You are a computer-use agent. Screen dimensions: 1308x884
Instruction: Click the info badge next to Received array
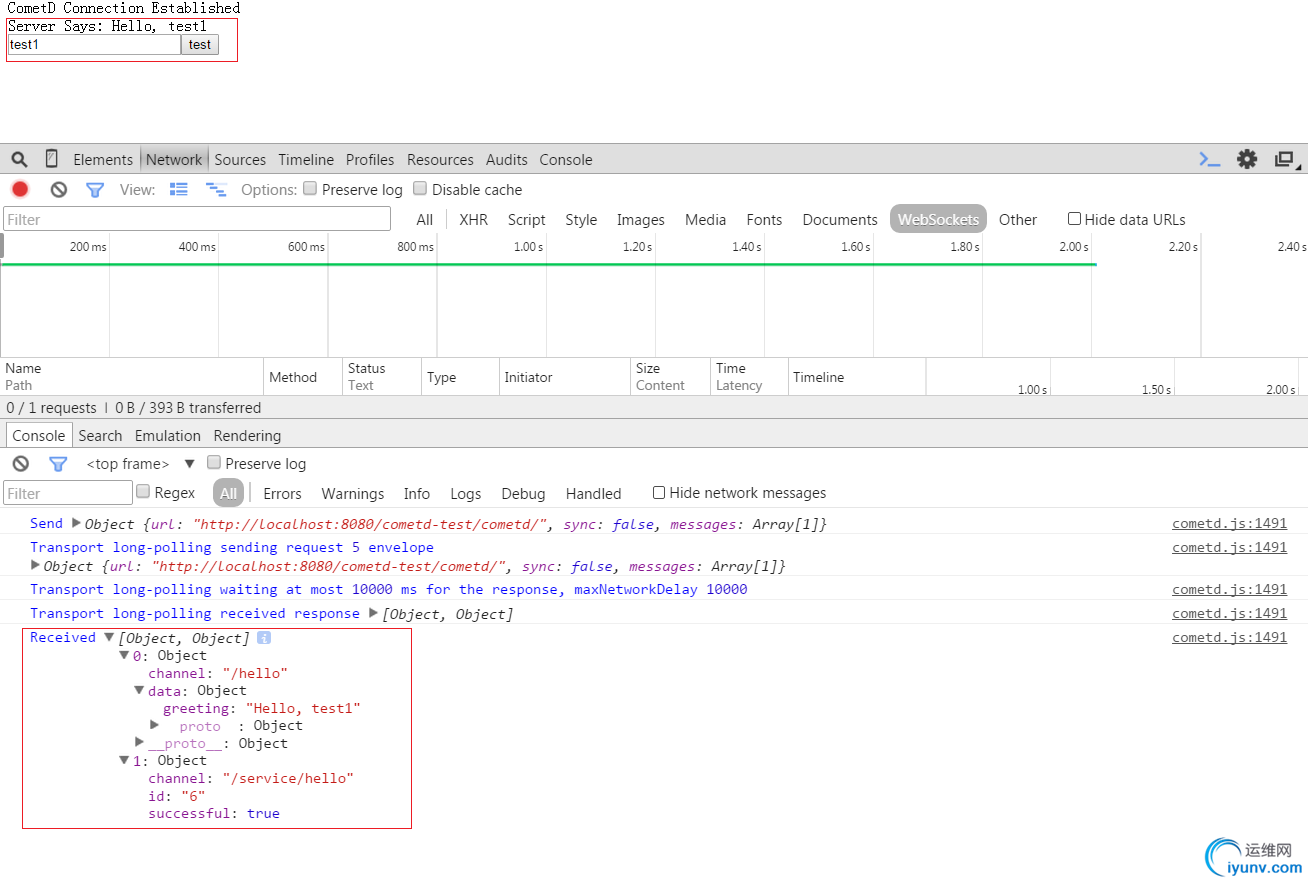[x=264, y=637]
